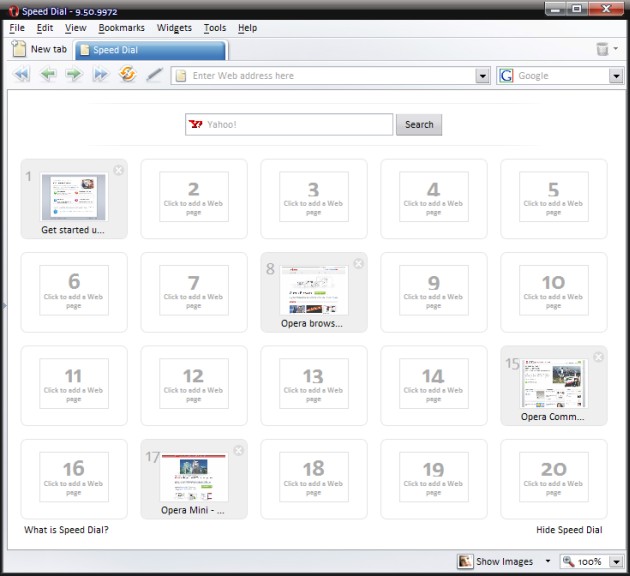Open the View menu
This screenshot has width=630, height=576.
click(x=76, y=28)
